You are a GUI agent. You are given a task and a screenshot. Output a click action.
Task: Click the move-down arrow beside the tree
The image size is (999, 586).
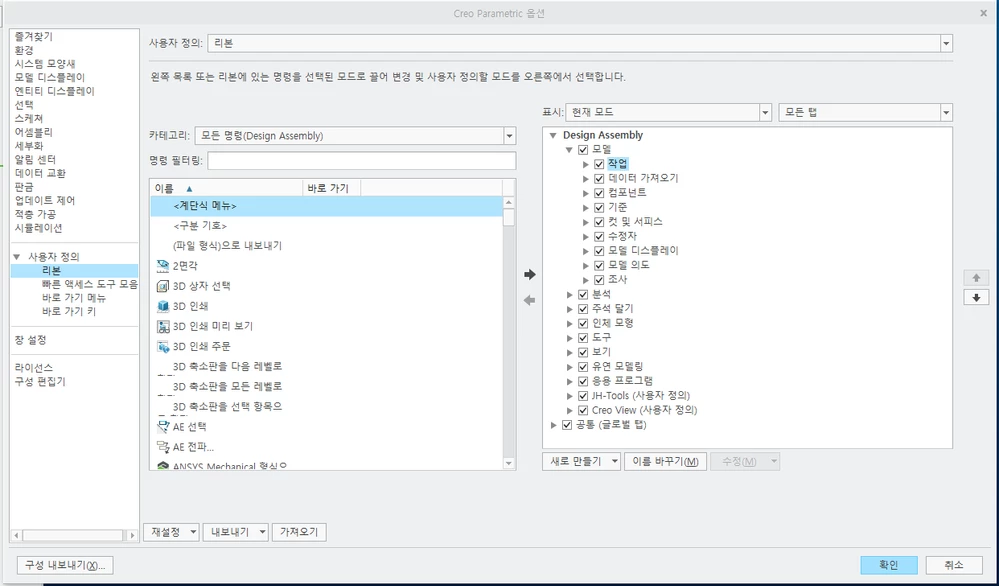[976, 297]
